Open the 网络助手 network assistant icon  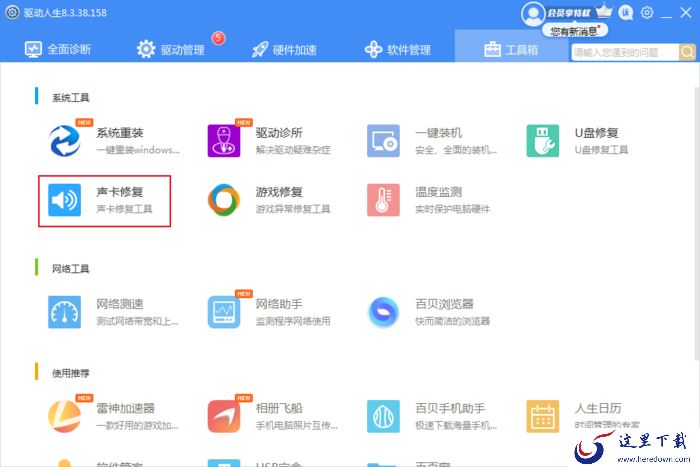(224, 312)
